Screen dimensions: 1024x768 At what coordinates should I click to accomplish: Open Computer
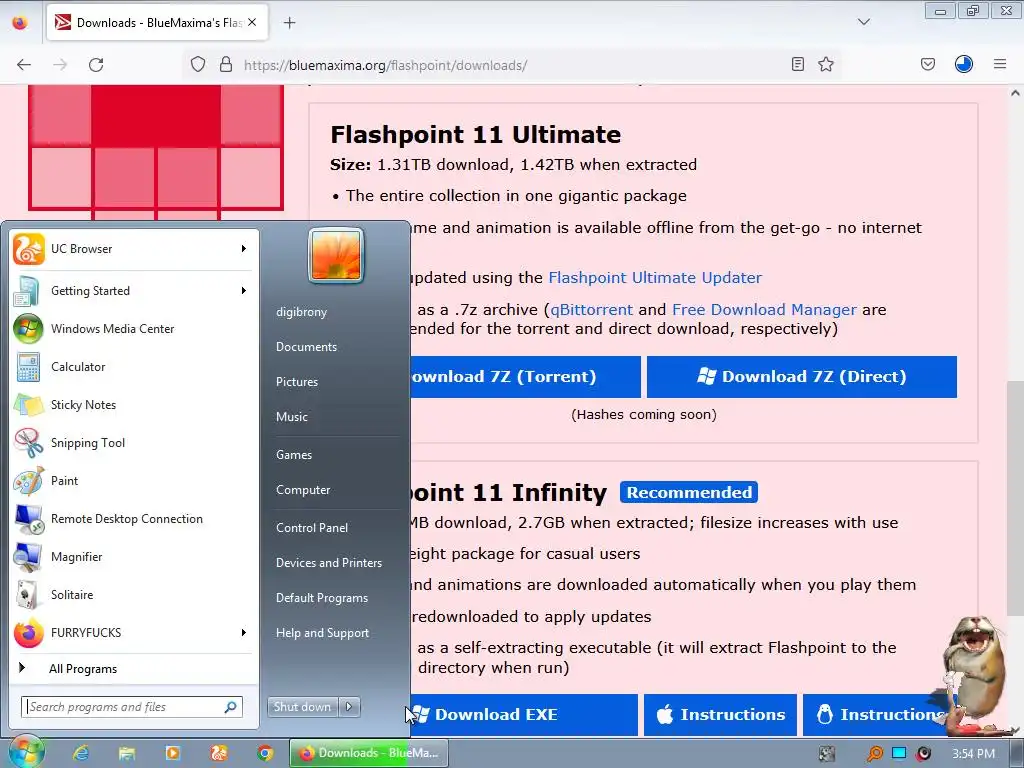click(x=303, y=490)
